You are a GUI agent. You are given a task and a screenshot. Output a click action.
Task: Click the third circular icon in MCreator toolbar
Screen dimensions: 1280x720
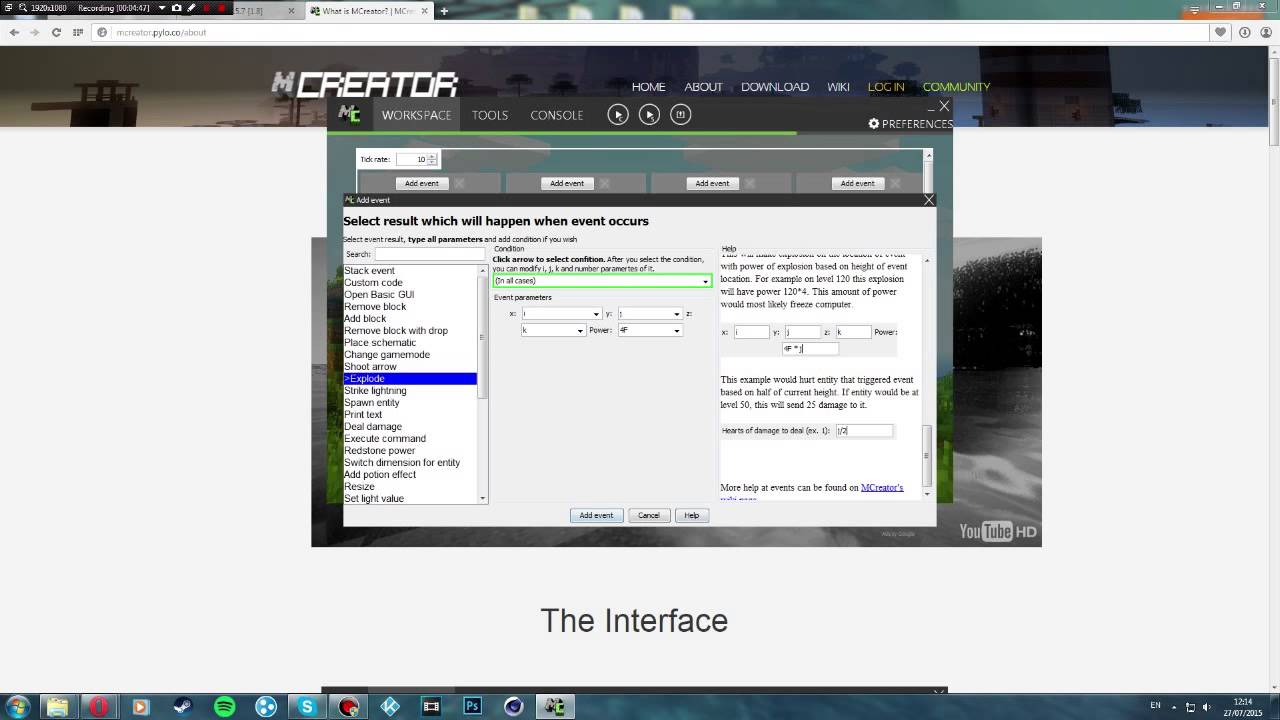point(680,115)
